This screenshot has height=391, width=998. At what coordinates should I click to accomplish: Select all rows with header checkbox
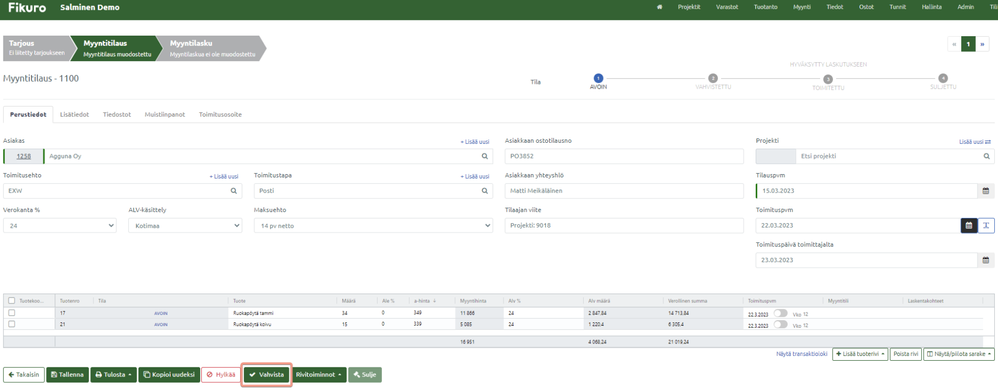[11, 301]
